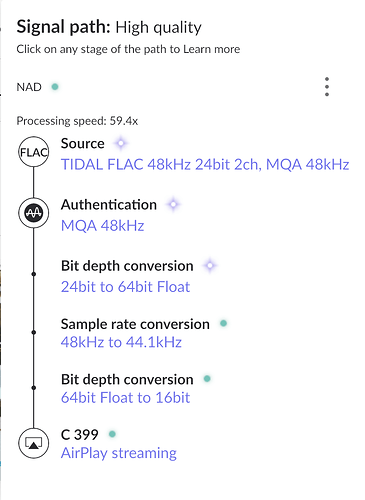Click the MQA authentication waveform icon

33,213
